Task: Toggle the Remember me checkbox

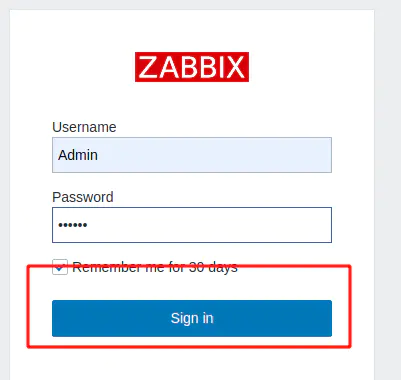Action: [x=60, y=267]
